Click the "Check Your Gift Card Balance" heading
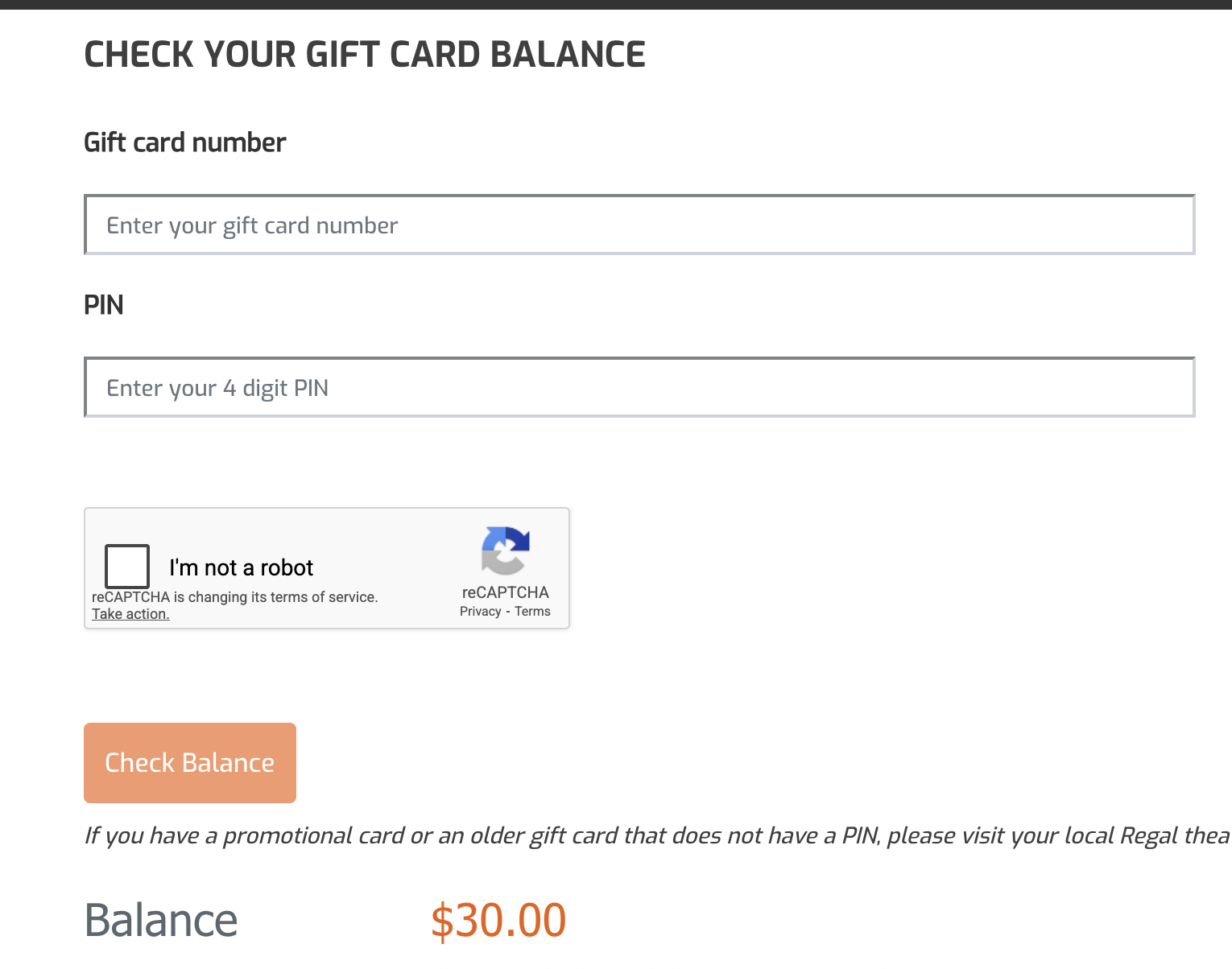 click(365, 55)
